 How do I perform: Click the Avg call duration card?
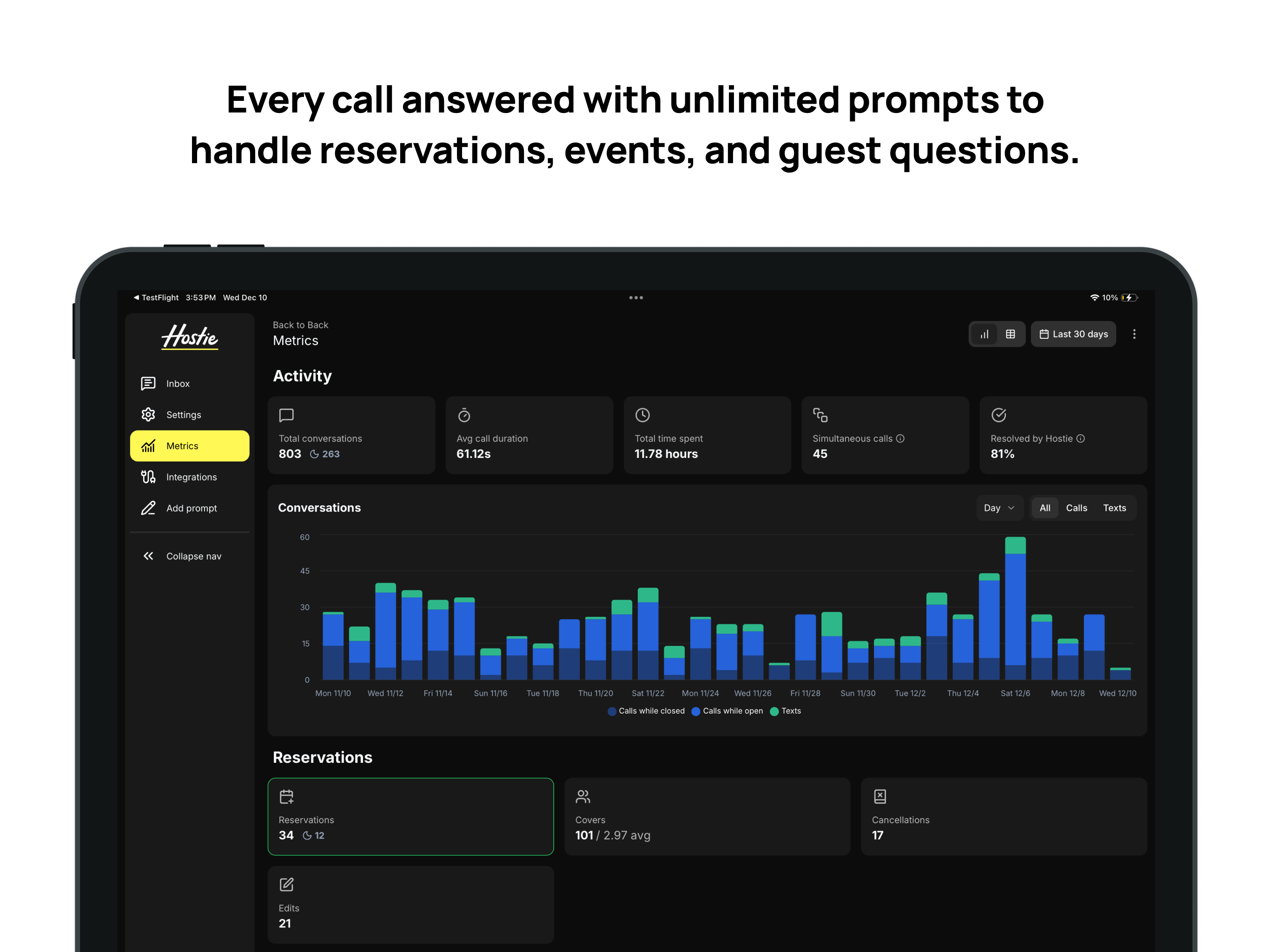[529, 435]
